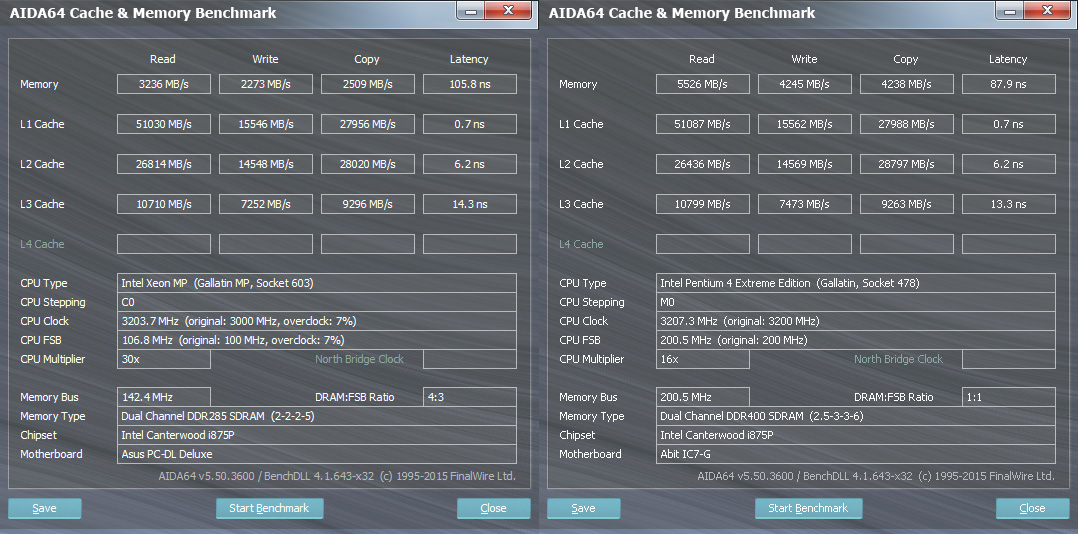
Task: Click L1 Cache Read value 51087 MB/s
Action: pos(703,124)
